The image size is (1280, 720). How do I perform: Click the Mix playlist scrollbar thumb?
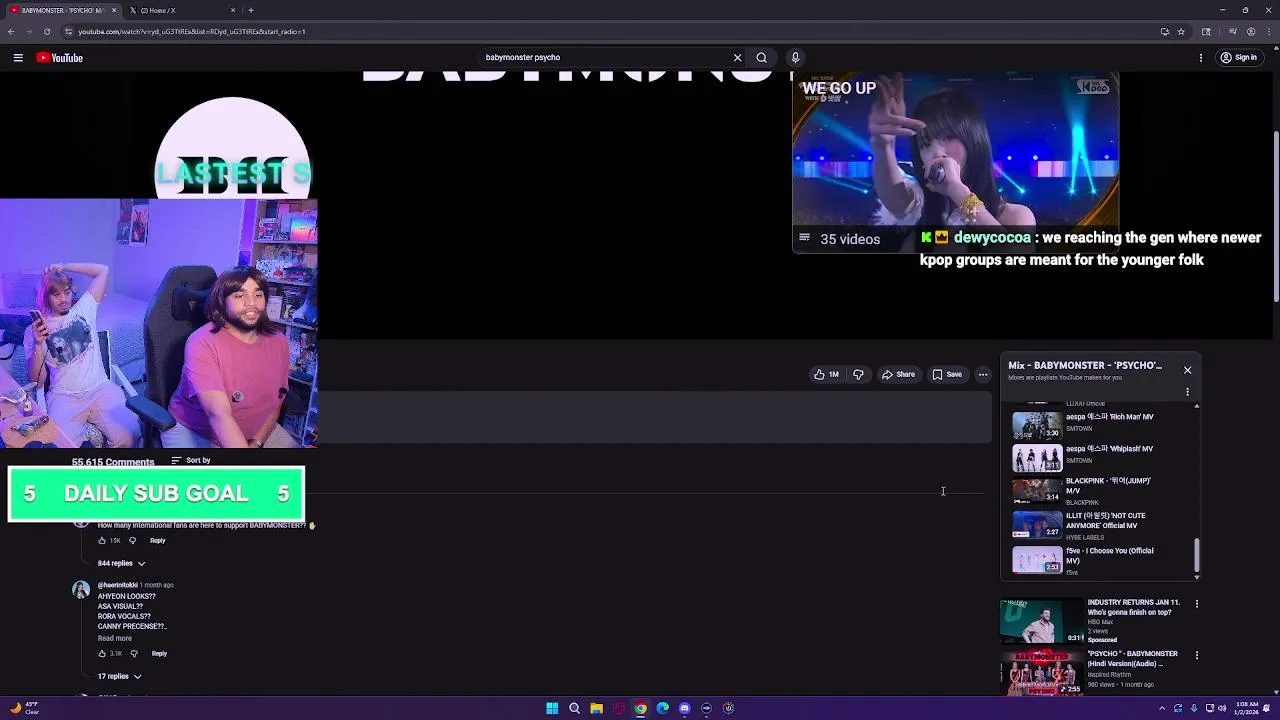[x=1196, y=555]
